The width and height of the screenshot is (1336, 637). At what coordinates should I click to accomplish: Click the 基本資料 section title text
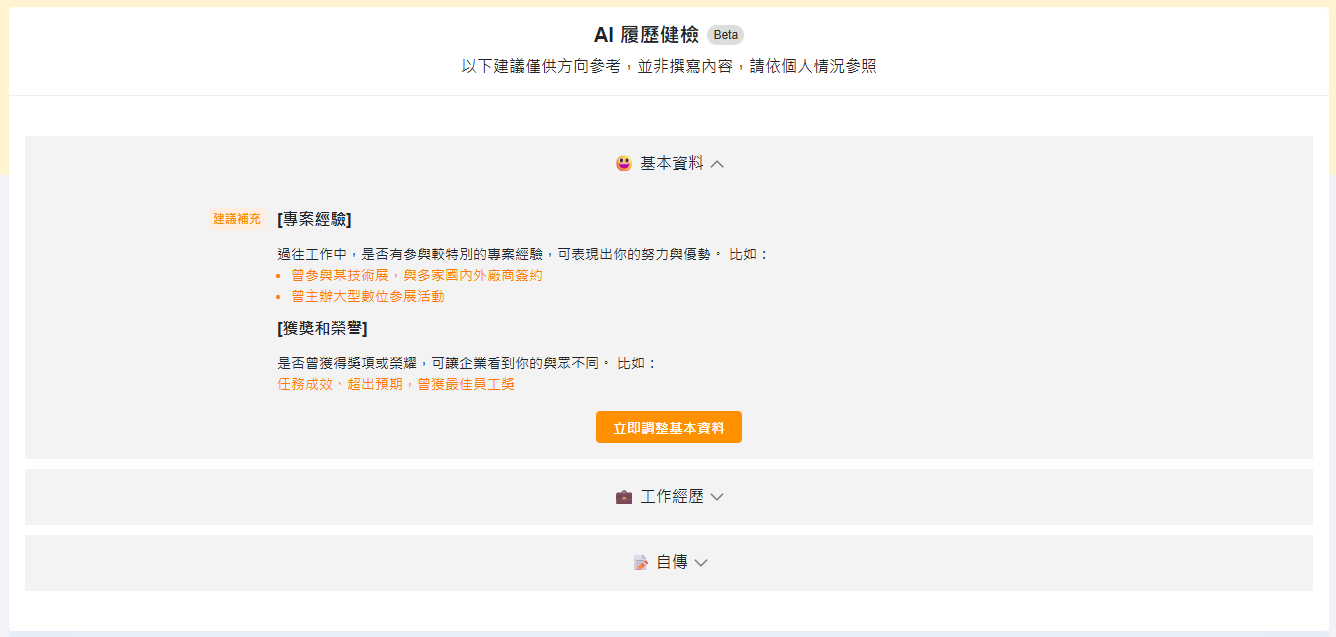click(671, 163)
